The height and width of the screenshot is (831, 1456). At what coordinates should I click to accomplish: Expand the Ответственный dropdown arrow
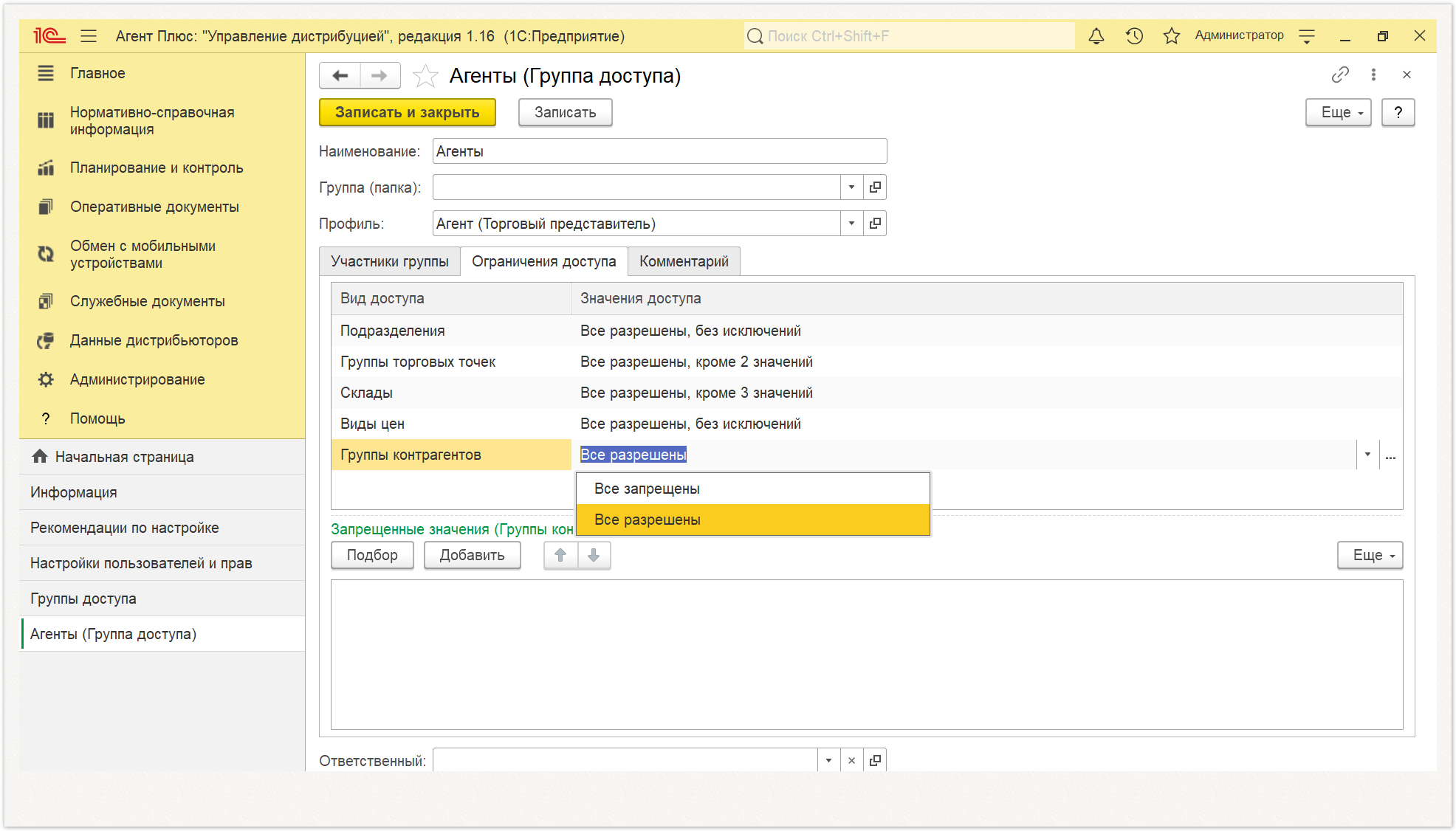point(828,760)
